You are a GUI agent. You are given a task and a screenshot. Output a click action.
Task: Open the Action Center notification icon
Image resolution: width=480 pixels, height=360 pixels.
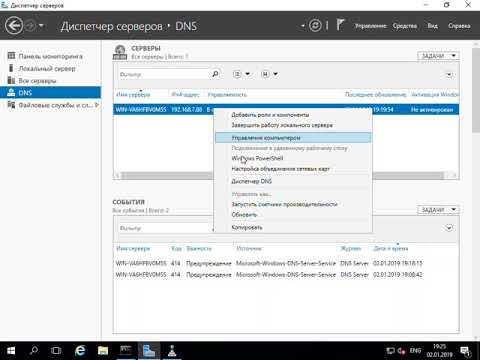click(465, 351)
